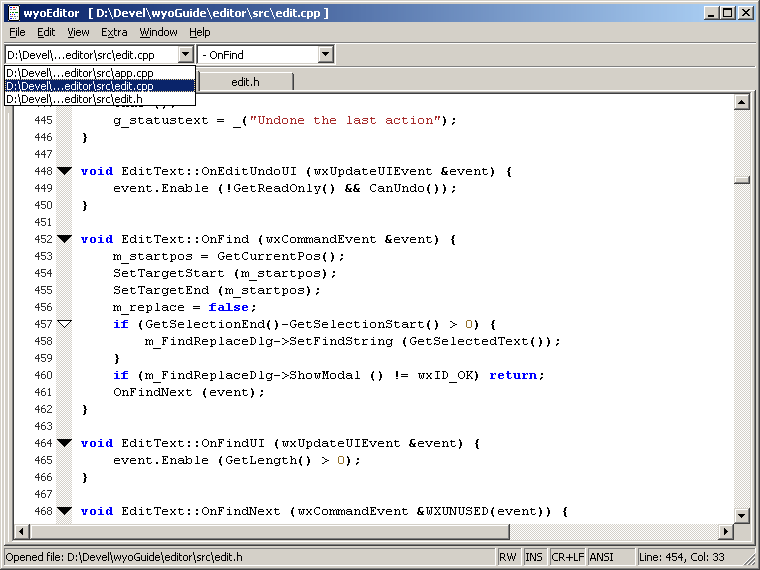
Task: Click the file path dropdown arrow
Action: coord(185,55)
